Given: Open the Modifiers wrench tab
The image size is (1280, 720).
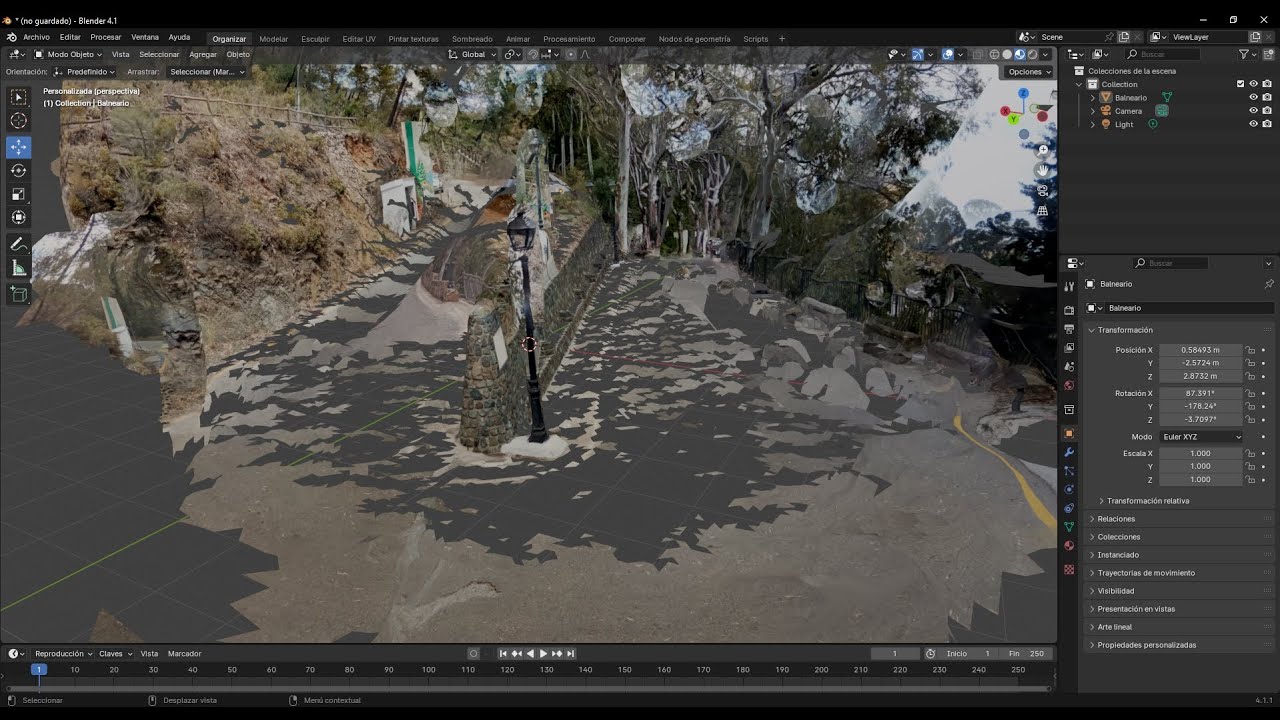Looking at the screenshot, I should click(x=1069, y=452).
